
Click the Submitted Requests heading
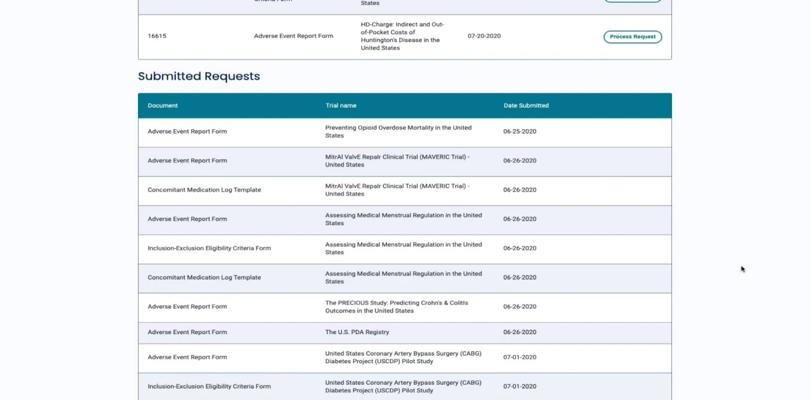pos(199,76)
